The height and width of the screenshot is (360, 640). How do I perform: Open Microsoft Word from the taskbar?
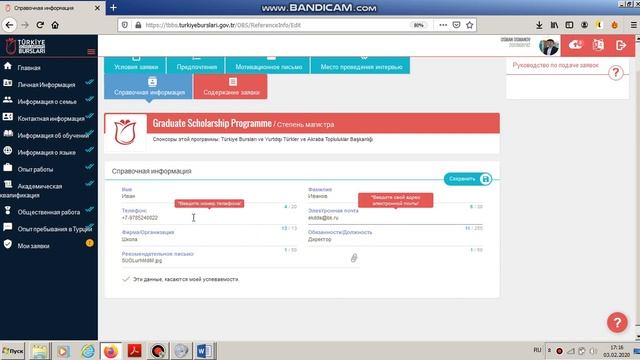[204, 351]
